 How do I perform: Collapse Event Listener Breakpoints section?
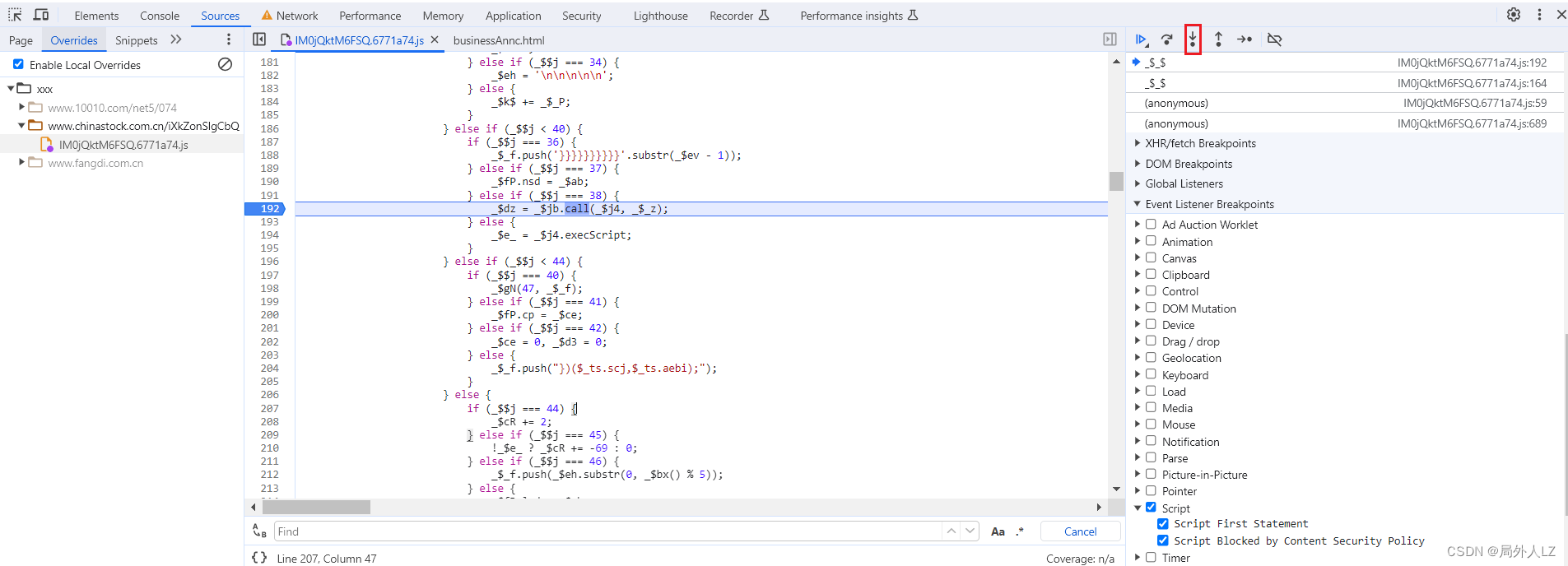(x=1138, y=204)
